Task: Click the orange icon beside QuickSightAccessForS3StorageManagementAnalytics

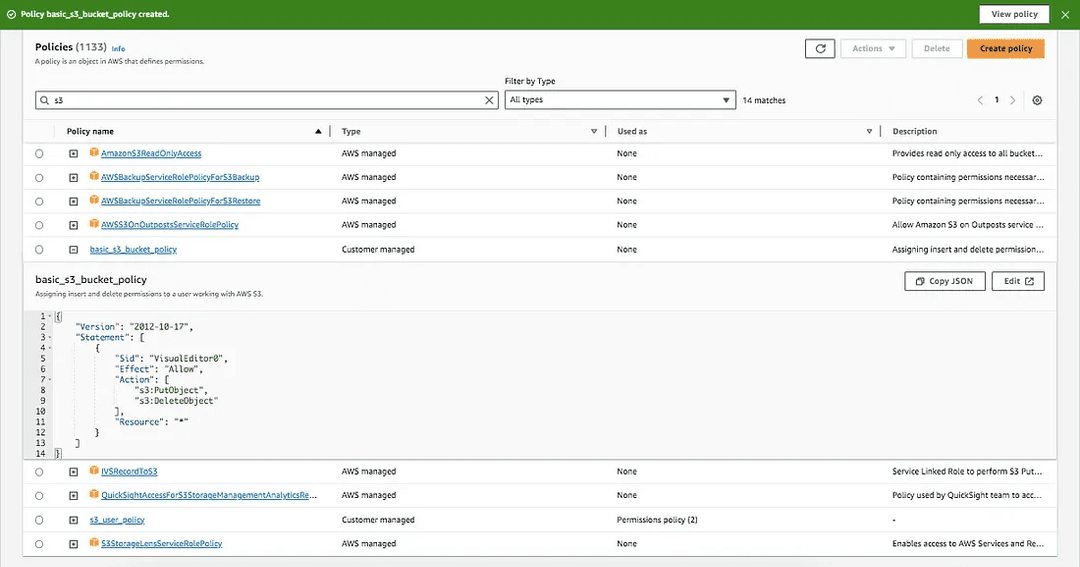Action: [94, 494]
